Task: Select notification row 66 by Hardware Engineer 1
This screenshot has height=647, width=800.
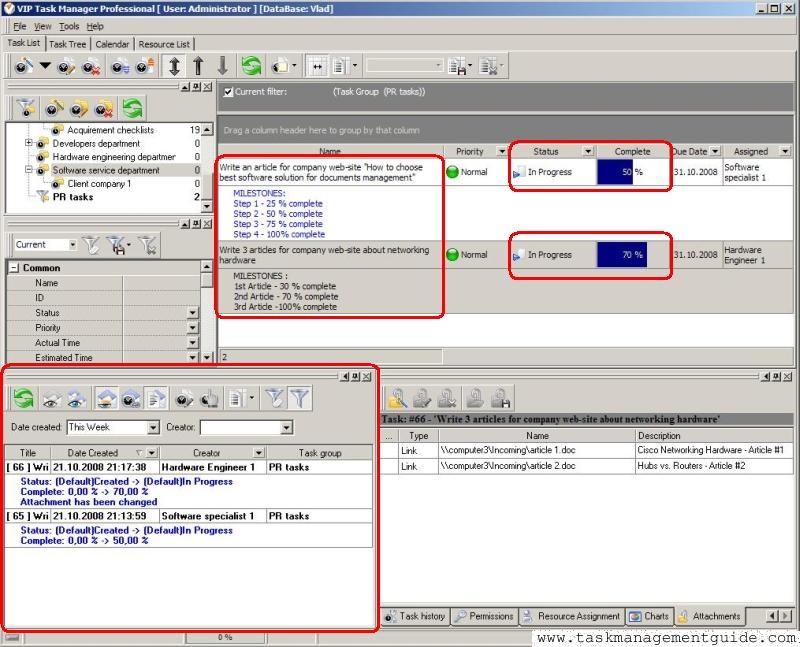Action: point(188,467)
